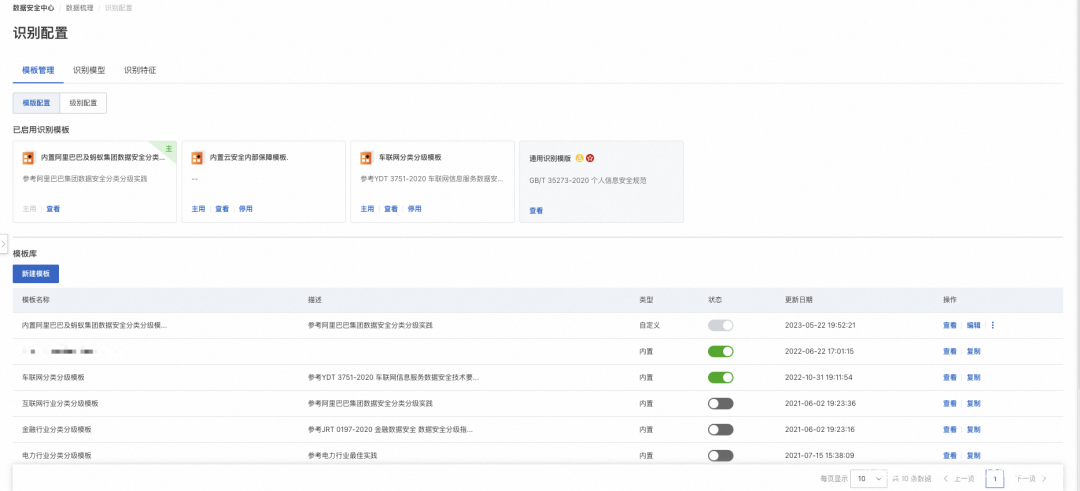Enable the 互联网行业分类分级模板 status switch
The image size is (1080, 491).
pyautogui.click(x=720, y=403)
